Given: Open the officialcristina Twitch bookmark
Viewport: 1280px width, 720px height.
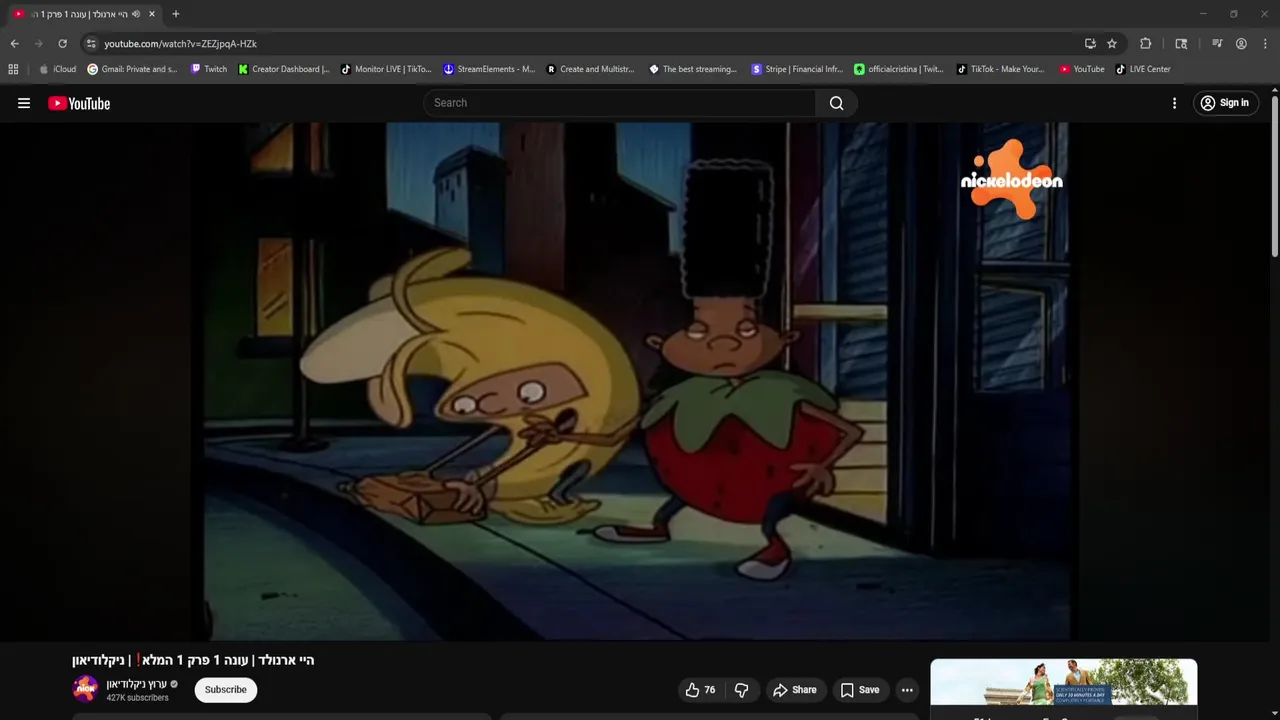Looking at the screenshot, I should tap(899, 69).
